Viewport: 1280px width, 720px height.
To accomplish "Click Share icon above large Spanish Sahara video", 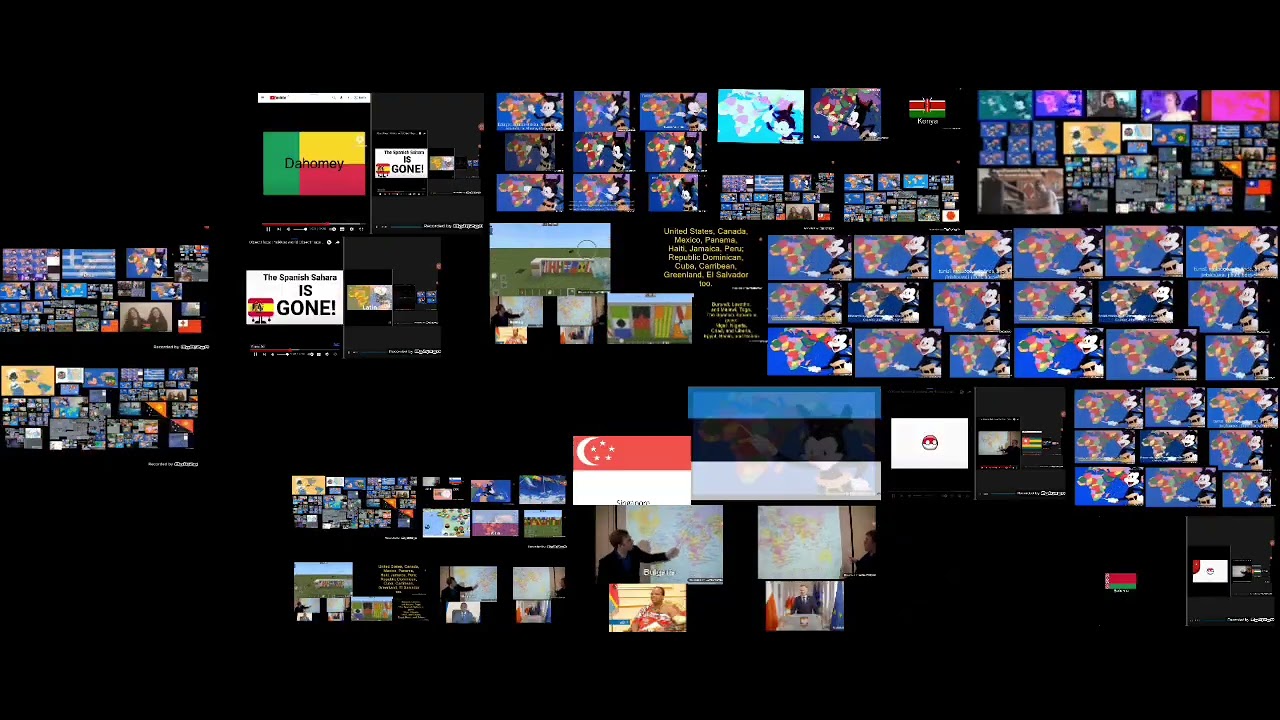I will [337, 242].
